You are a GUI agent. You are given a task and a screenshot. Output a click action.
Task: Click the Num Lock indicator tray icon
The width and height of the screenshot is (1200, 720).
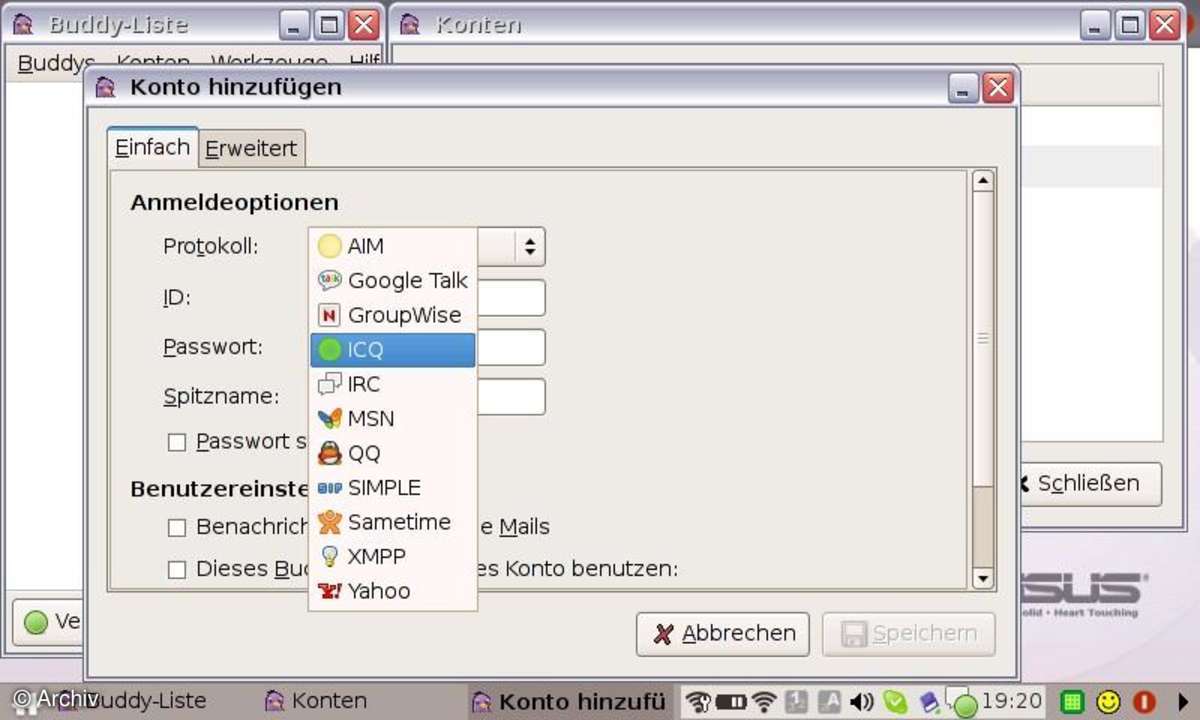797,702
